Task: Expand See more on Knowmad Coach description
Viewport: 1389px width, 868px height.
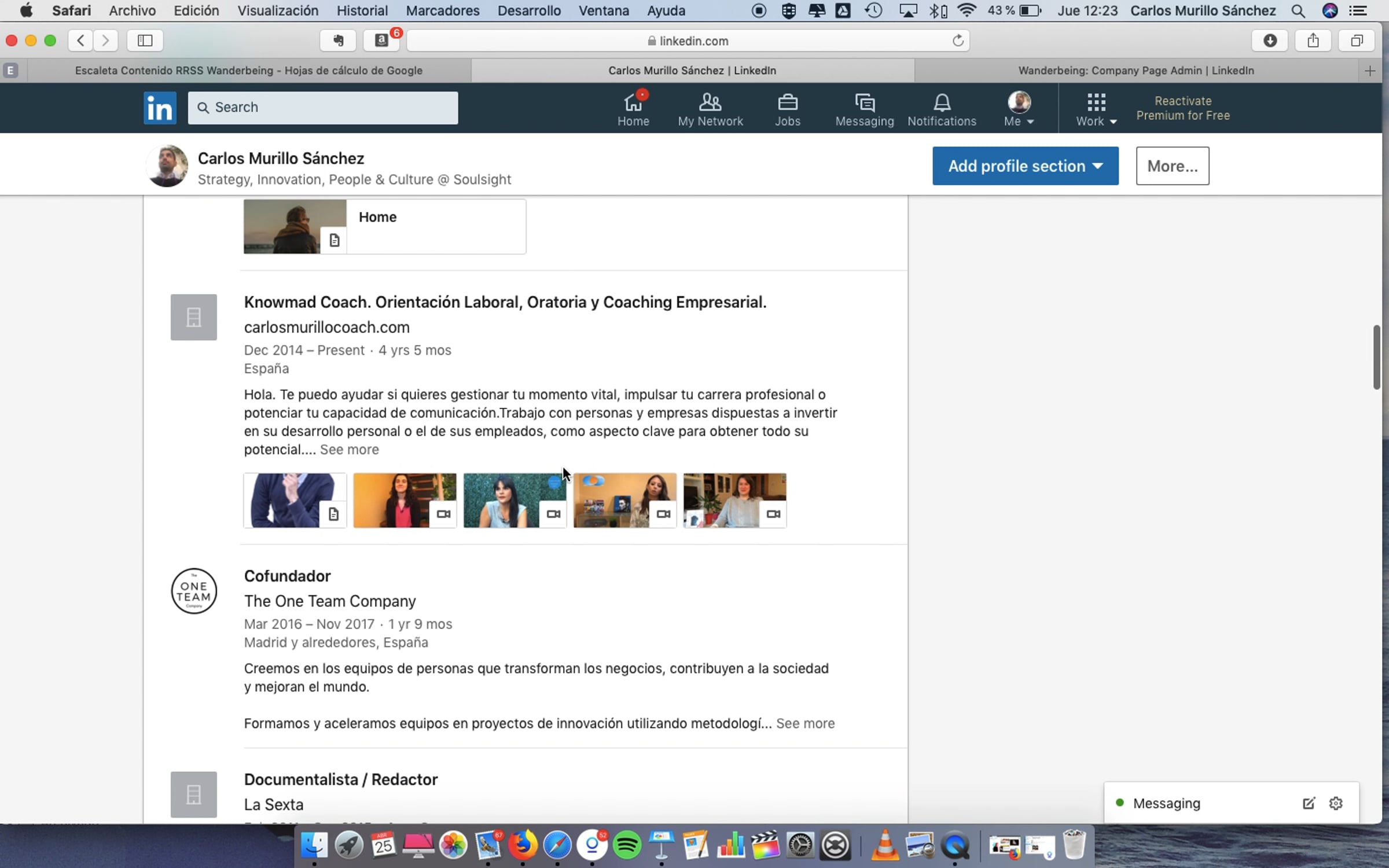Action: [x=349, y=450]
